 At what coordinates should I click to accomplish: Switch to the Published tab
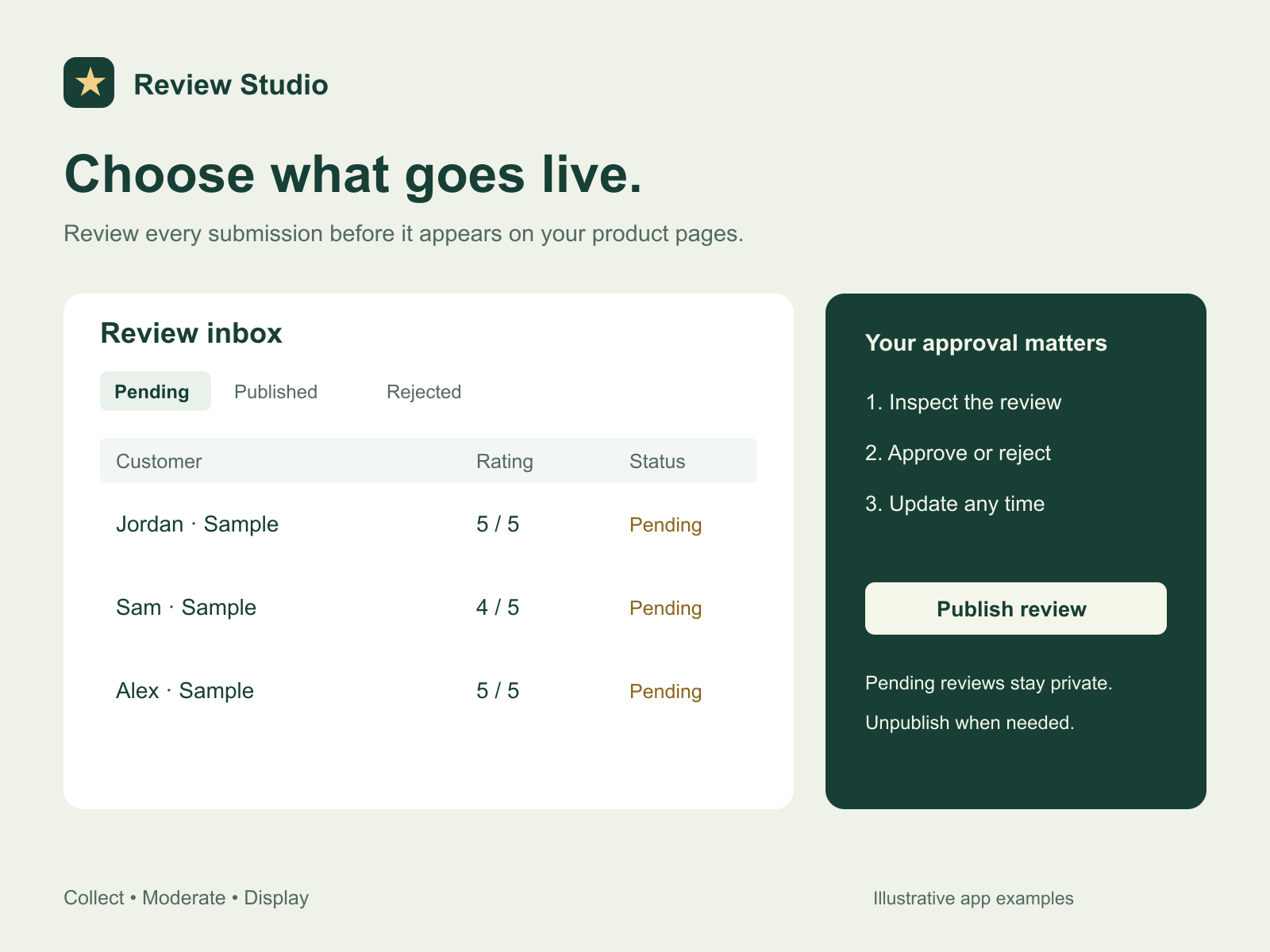coord(275,391)
